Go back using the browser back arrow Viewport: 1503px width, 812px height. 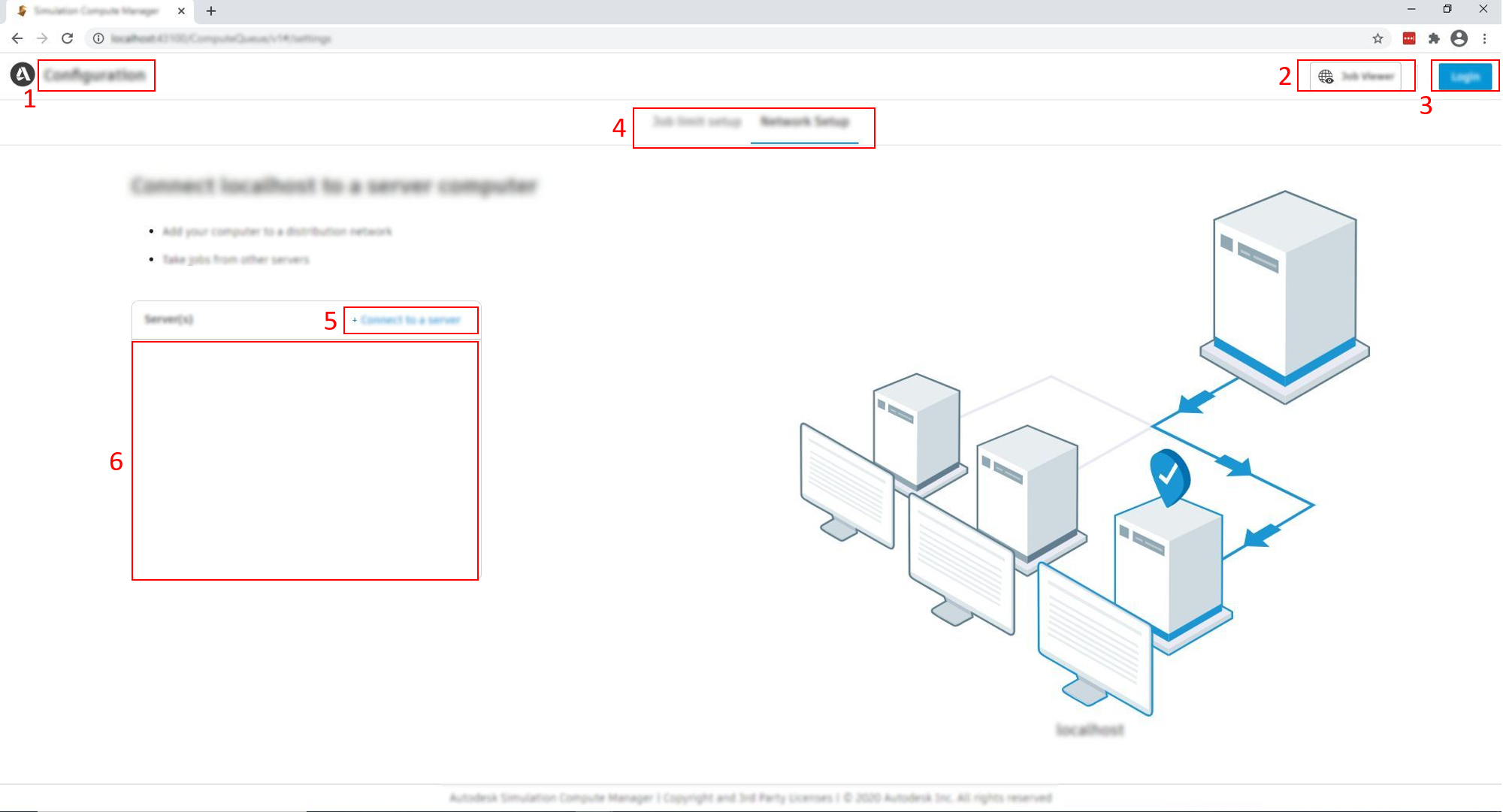[x=17, y=38]
